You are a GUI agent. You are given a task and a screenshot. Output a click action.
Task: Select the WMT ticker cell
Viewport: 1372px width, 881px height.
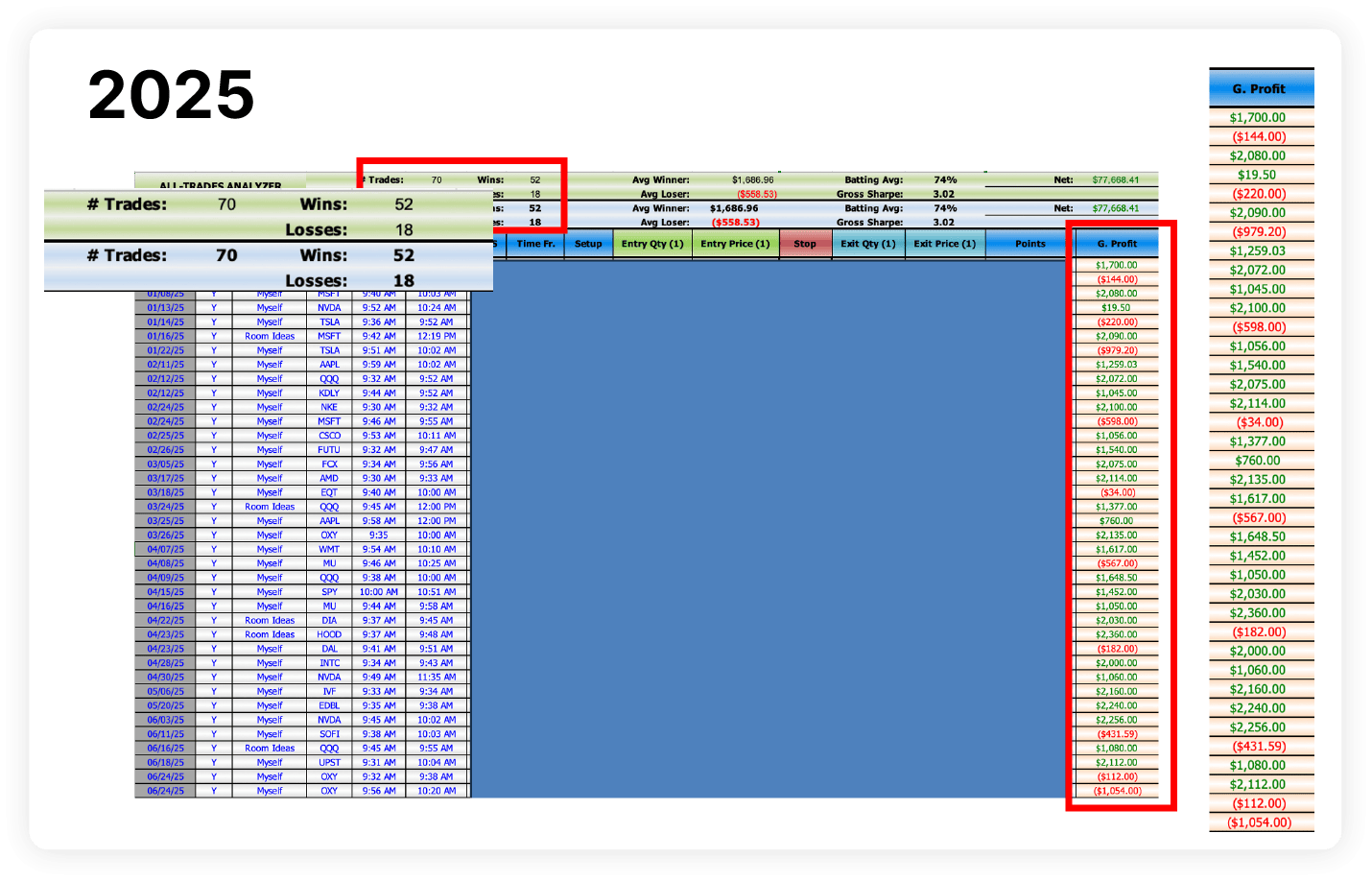click(x=329, y=550)
